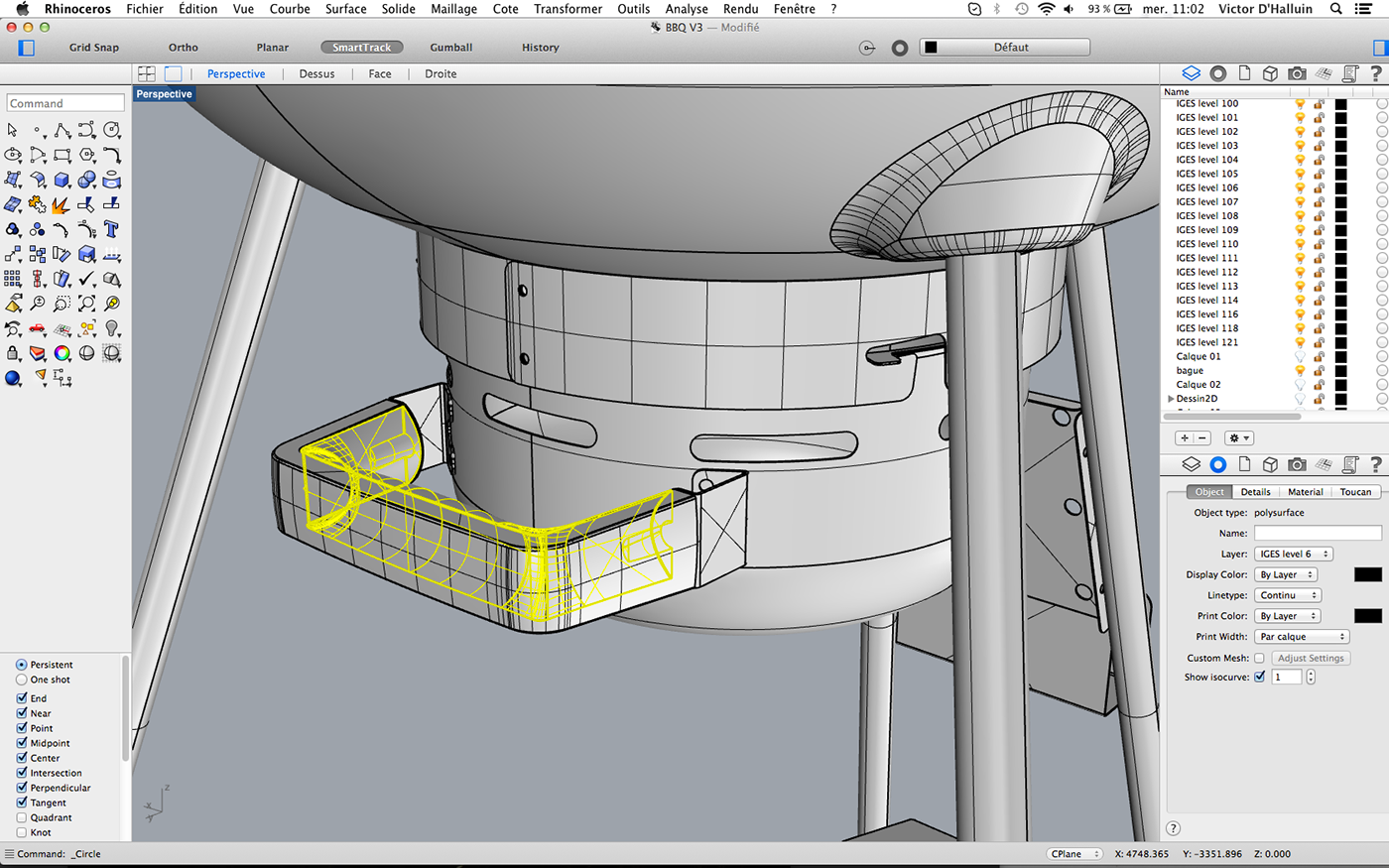The height and width of the screenshot is (868, 1389).
Task: Click the Explode tool icon
Action: 61,204
